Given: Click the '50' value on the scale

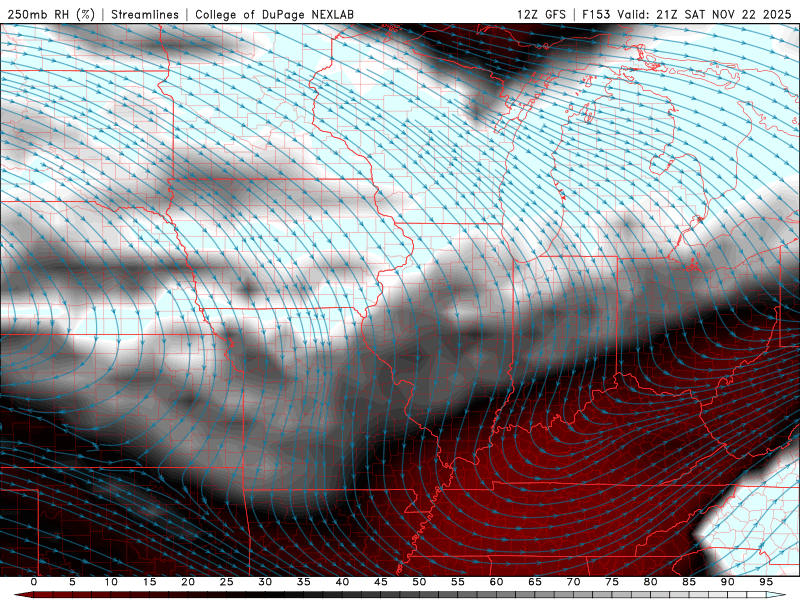Looking at the screenshot, I should (419, 582).
